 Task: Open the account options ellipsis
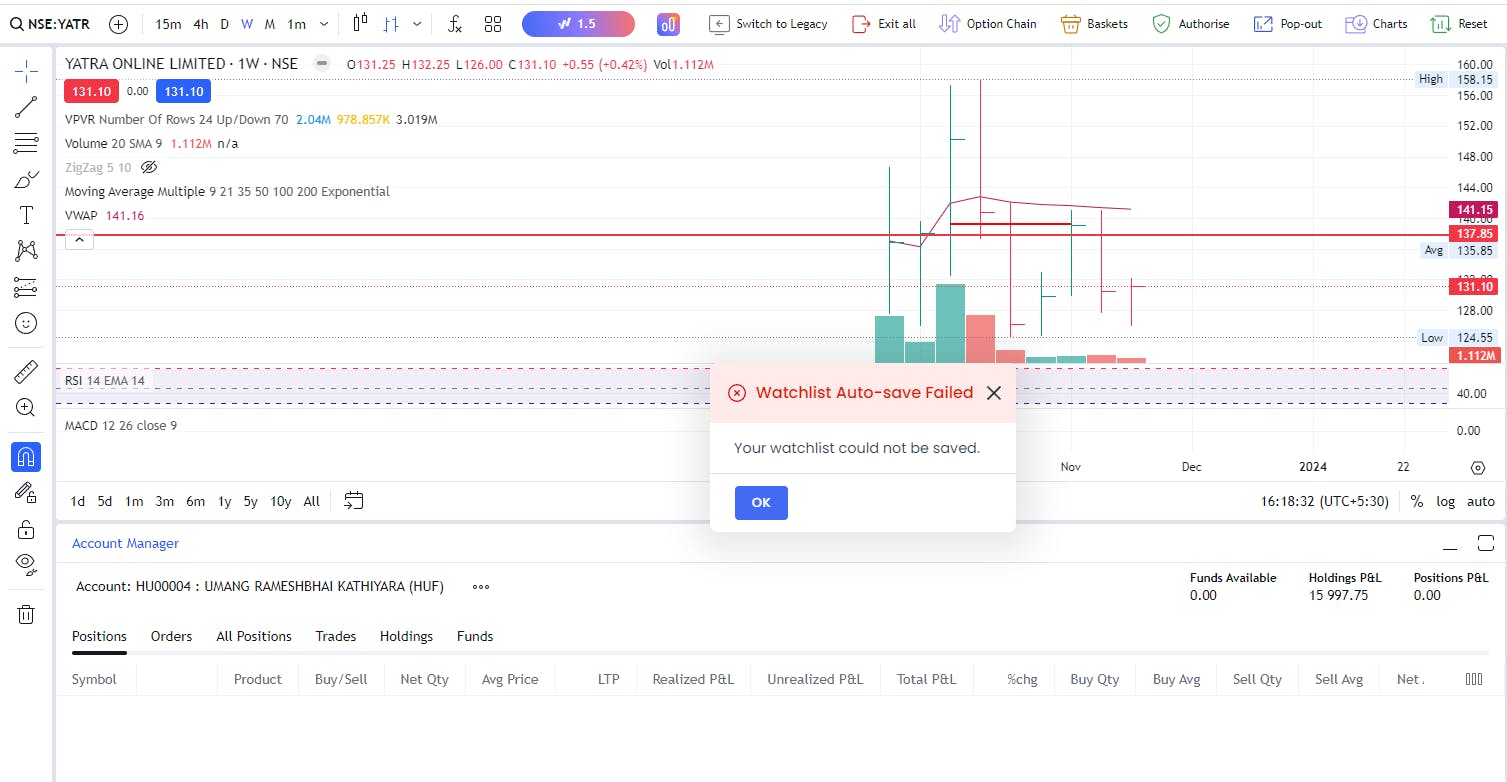tap(481, 587)
